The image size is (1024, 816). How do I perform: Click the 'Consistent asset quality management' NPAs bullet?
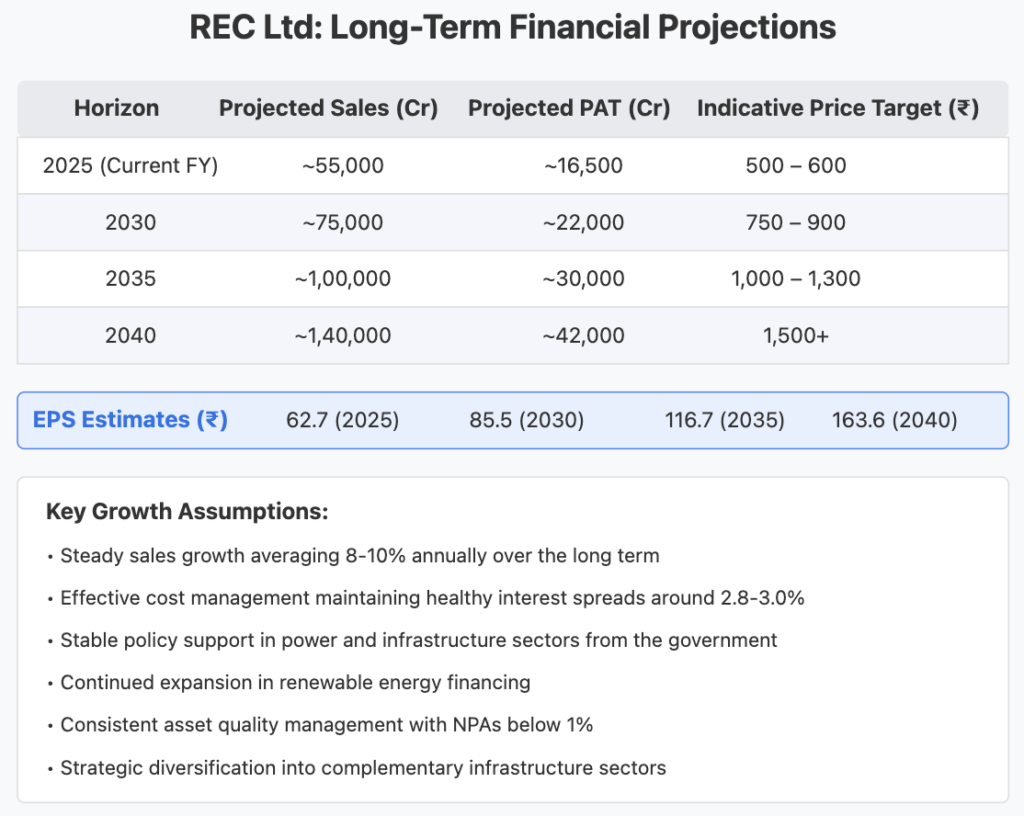tap(320, 725)
